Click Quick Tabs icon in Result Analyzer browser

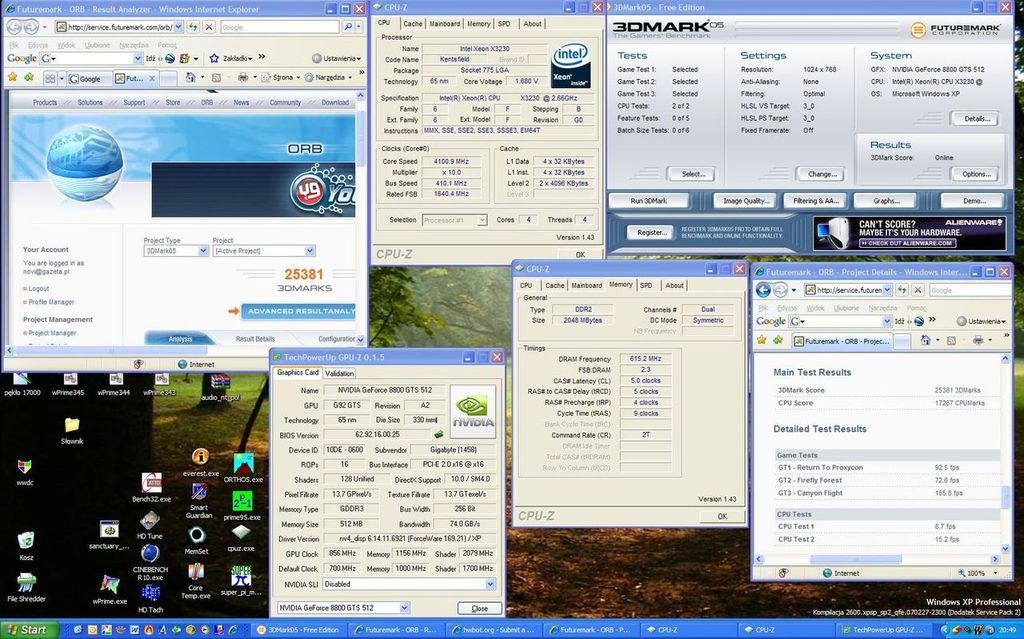coord(50,78)
